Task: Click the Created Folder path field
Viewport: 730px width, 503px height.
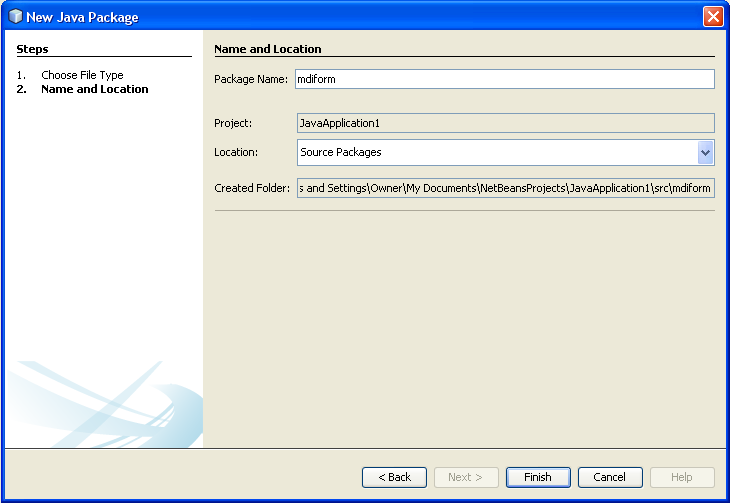Action: [506, 188]
